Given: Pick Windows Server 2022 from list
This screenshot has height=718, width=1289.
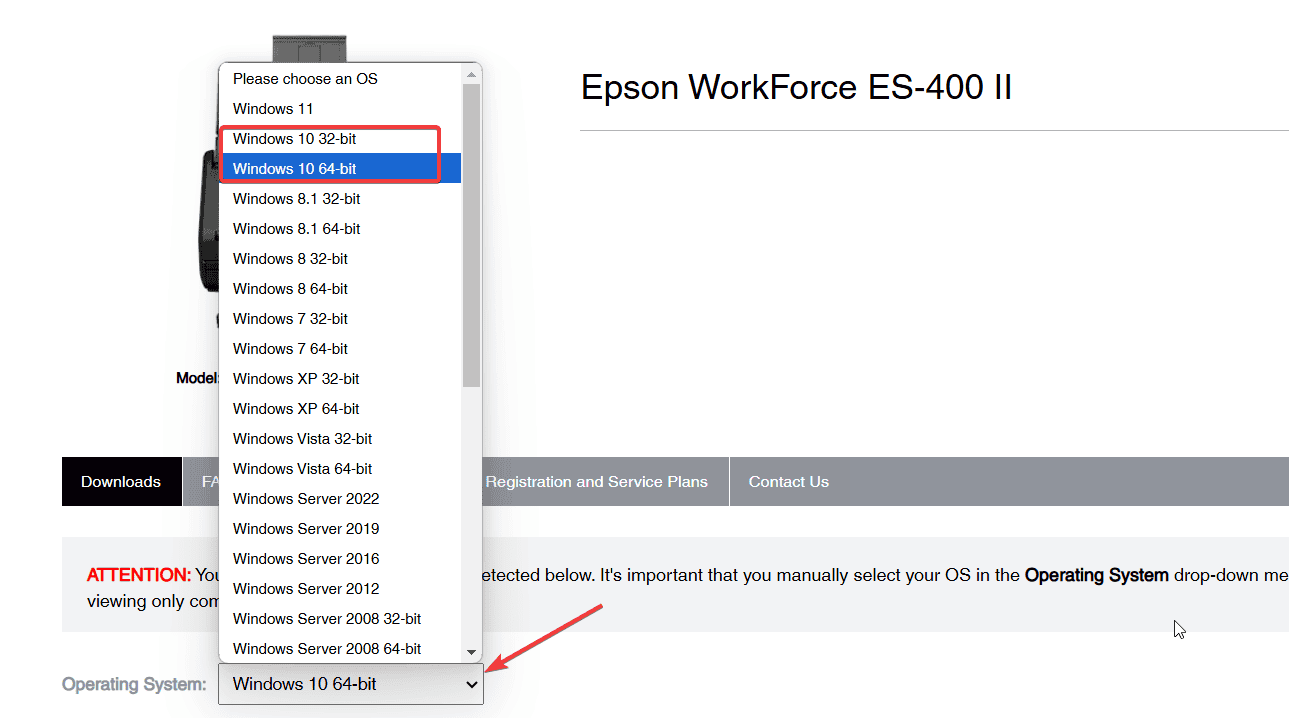Looking at the screenshot, I should [x=341, y=499].
